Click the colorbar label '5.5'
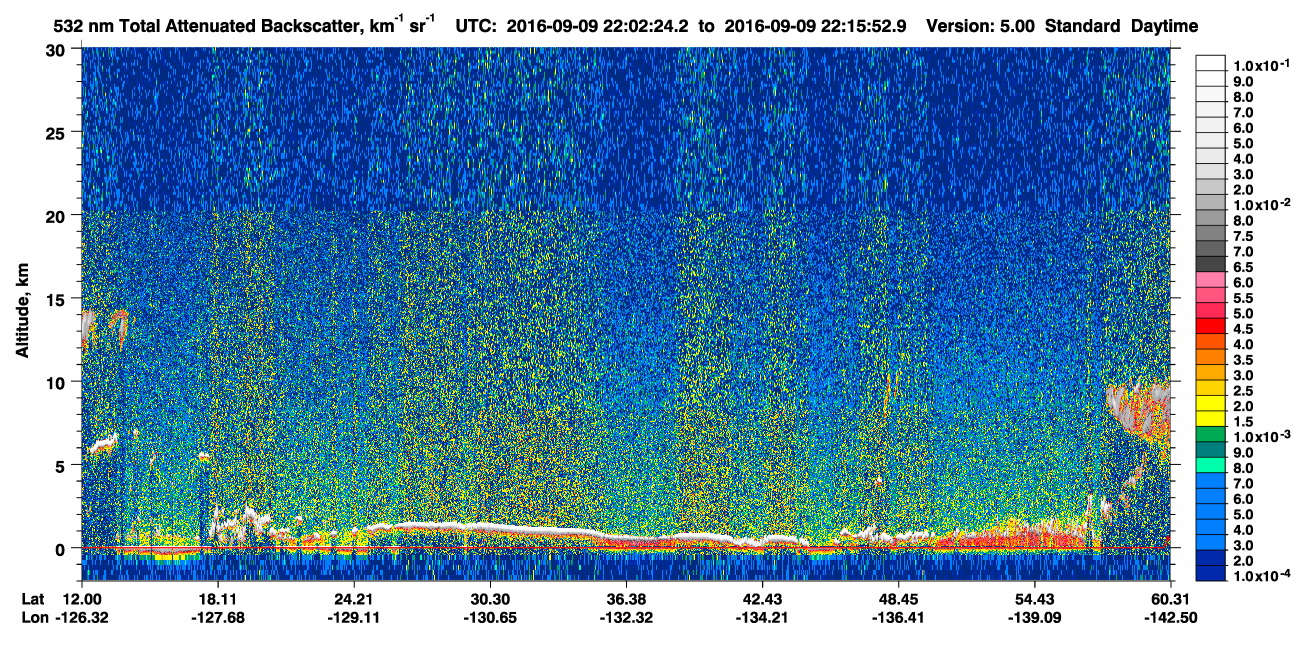Viewport: 1300px width, 667px height. [x=1243, y=298]
